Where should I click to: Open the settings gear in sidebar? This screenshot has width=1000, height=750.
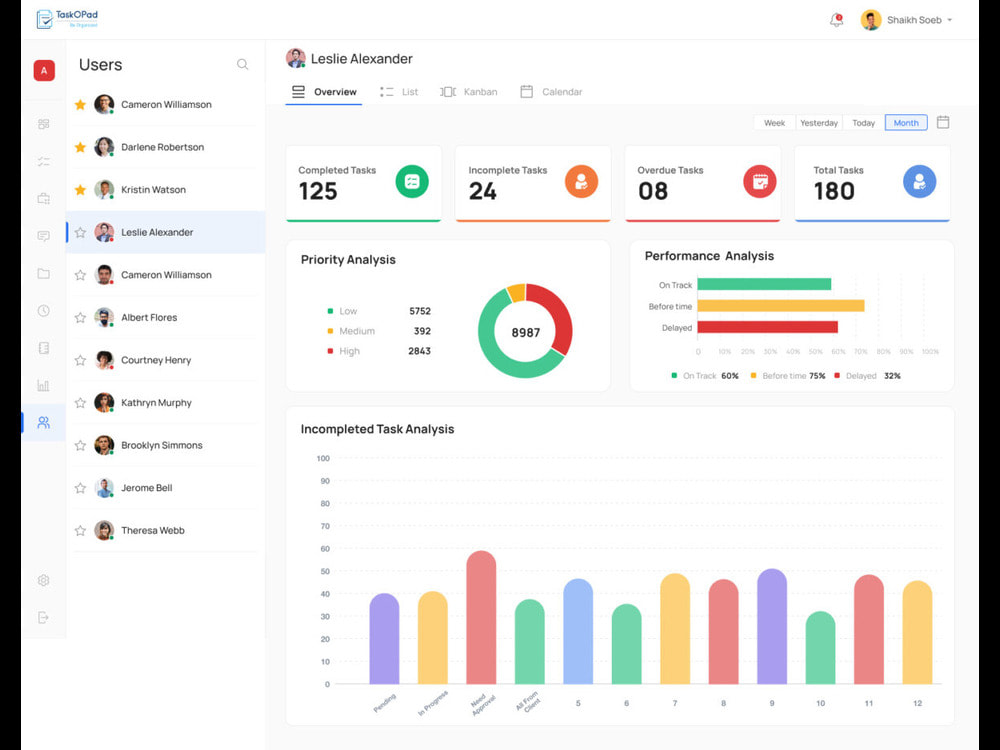coord(43,580)
